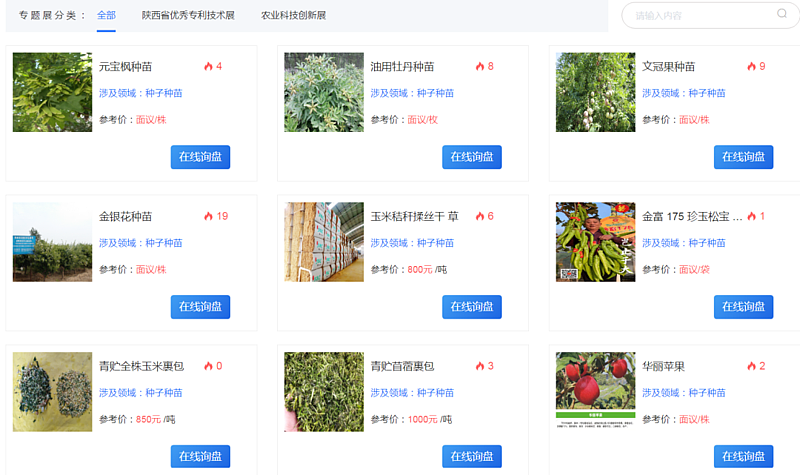Click the 油用牡丹种苗 plant photo
The width and height of the screenshot is (800, 475).
point(324,92)
